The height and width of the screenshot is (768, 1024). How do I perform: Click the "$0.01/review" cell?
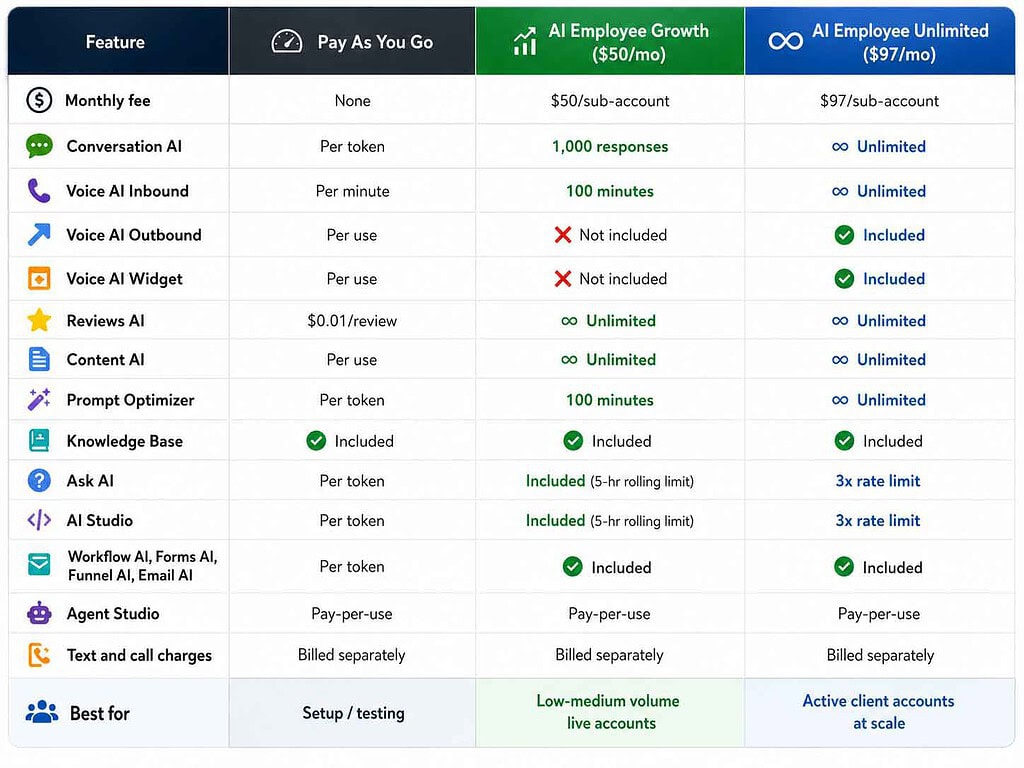pyautogui.click(x=352, y=321)
